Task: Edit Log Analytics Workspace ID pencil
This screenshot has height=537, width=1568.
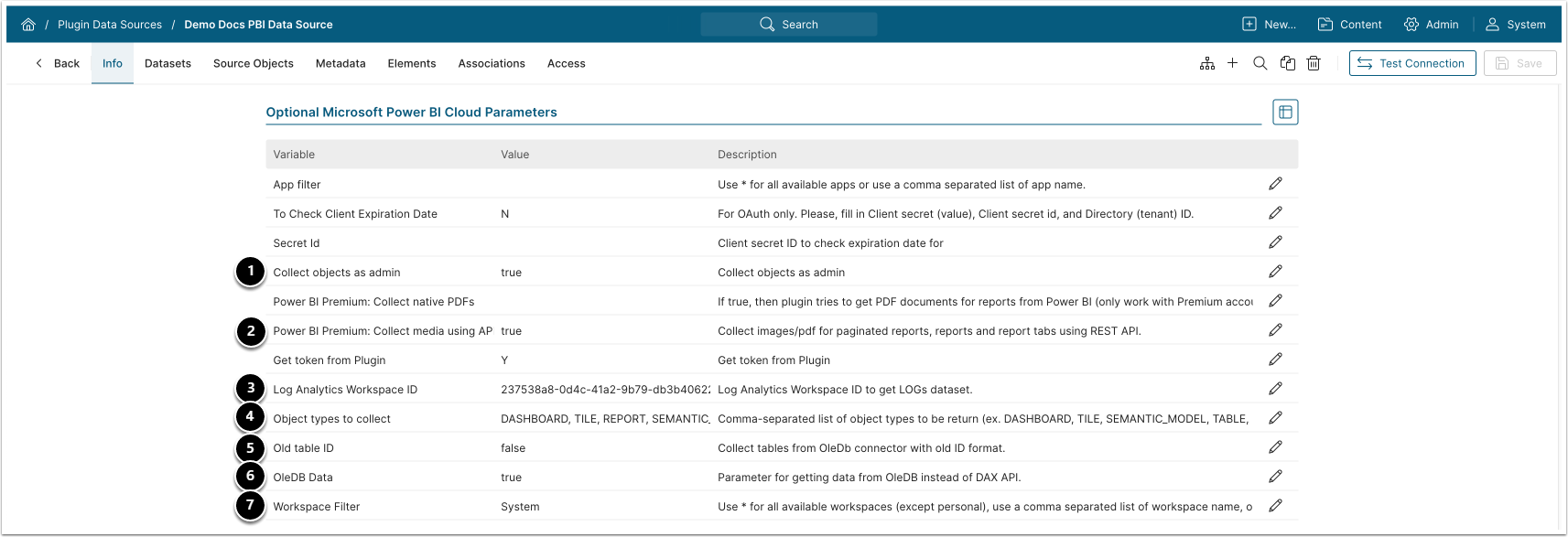Action: 1275,389
